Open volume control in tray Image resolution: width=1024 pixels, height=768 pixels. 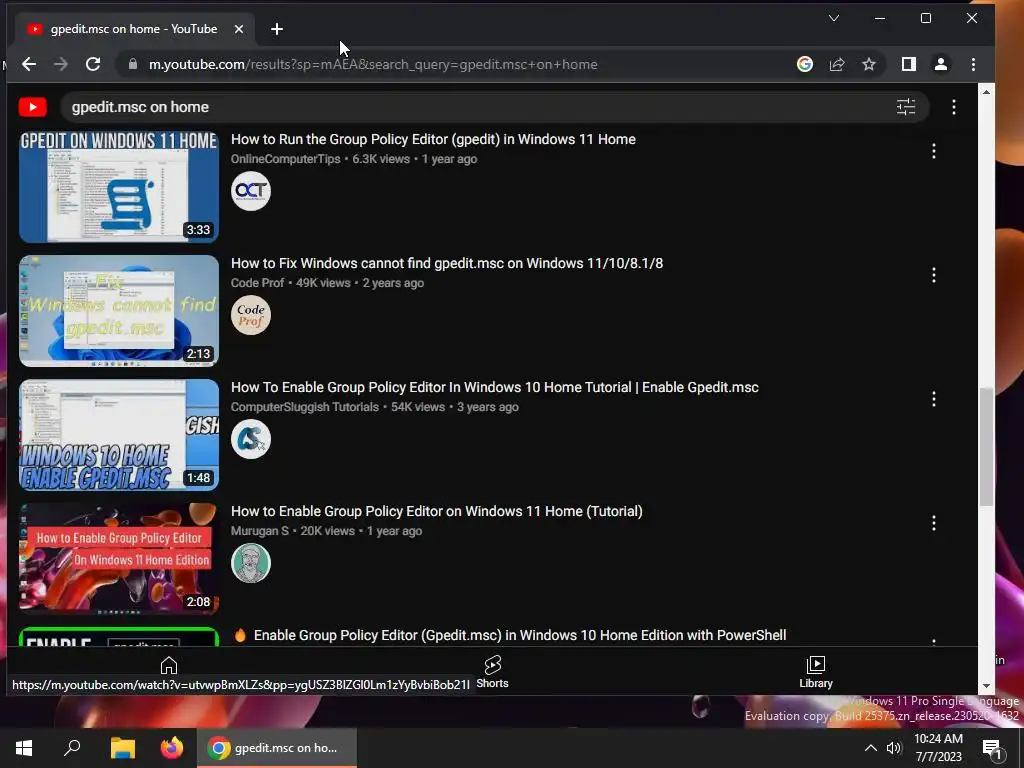[x=894, y=748]
